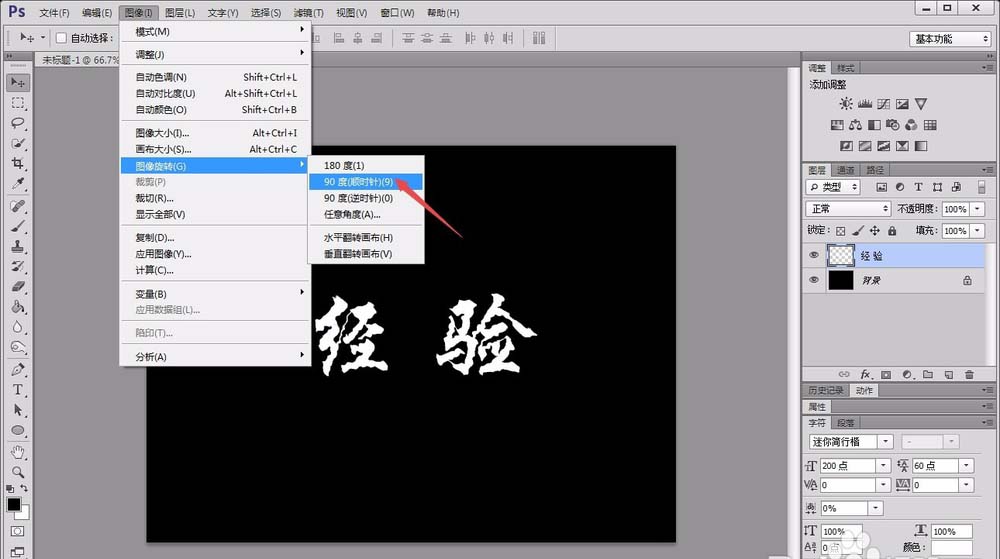
Task: Select the Lasso tool
Action: click(x=18, y=123)
